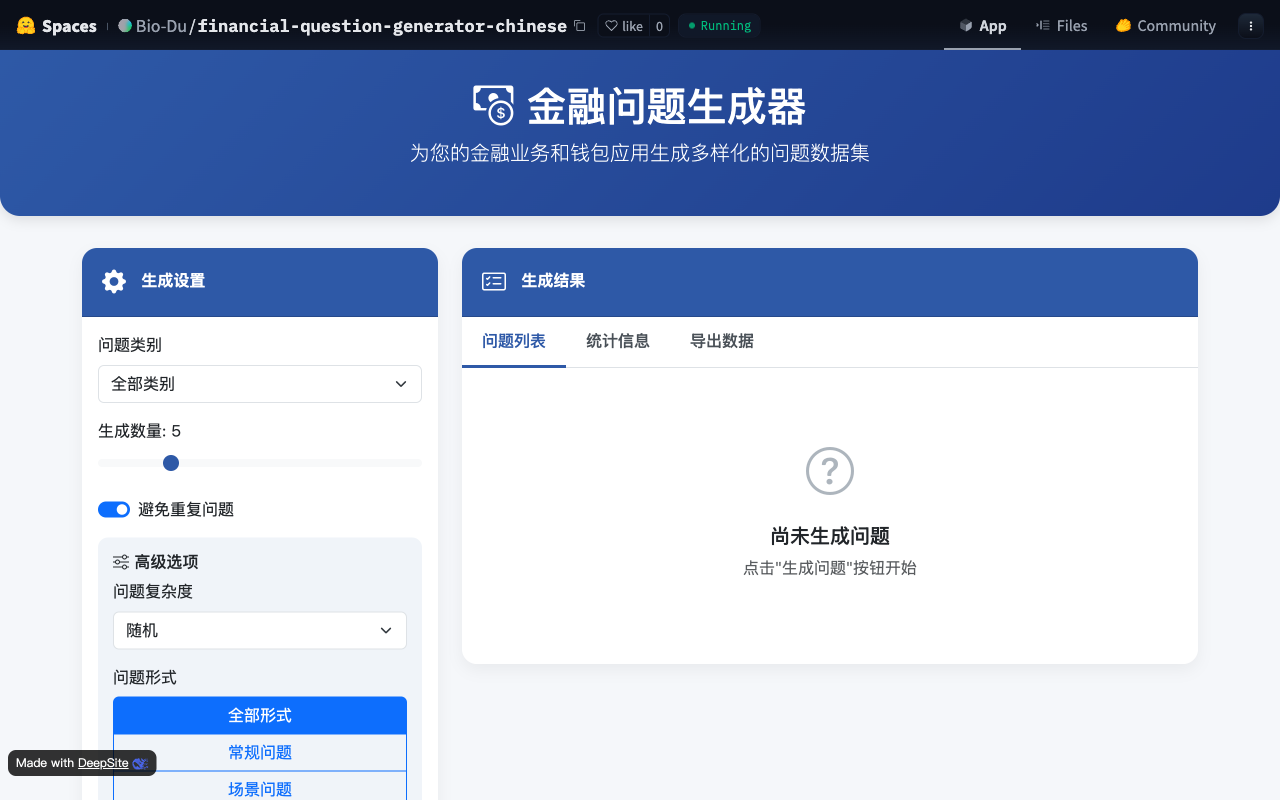Click the 金融问题生成器 title
1280x800 pixels.
(x=666, y=106)
